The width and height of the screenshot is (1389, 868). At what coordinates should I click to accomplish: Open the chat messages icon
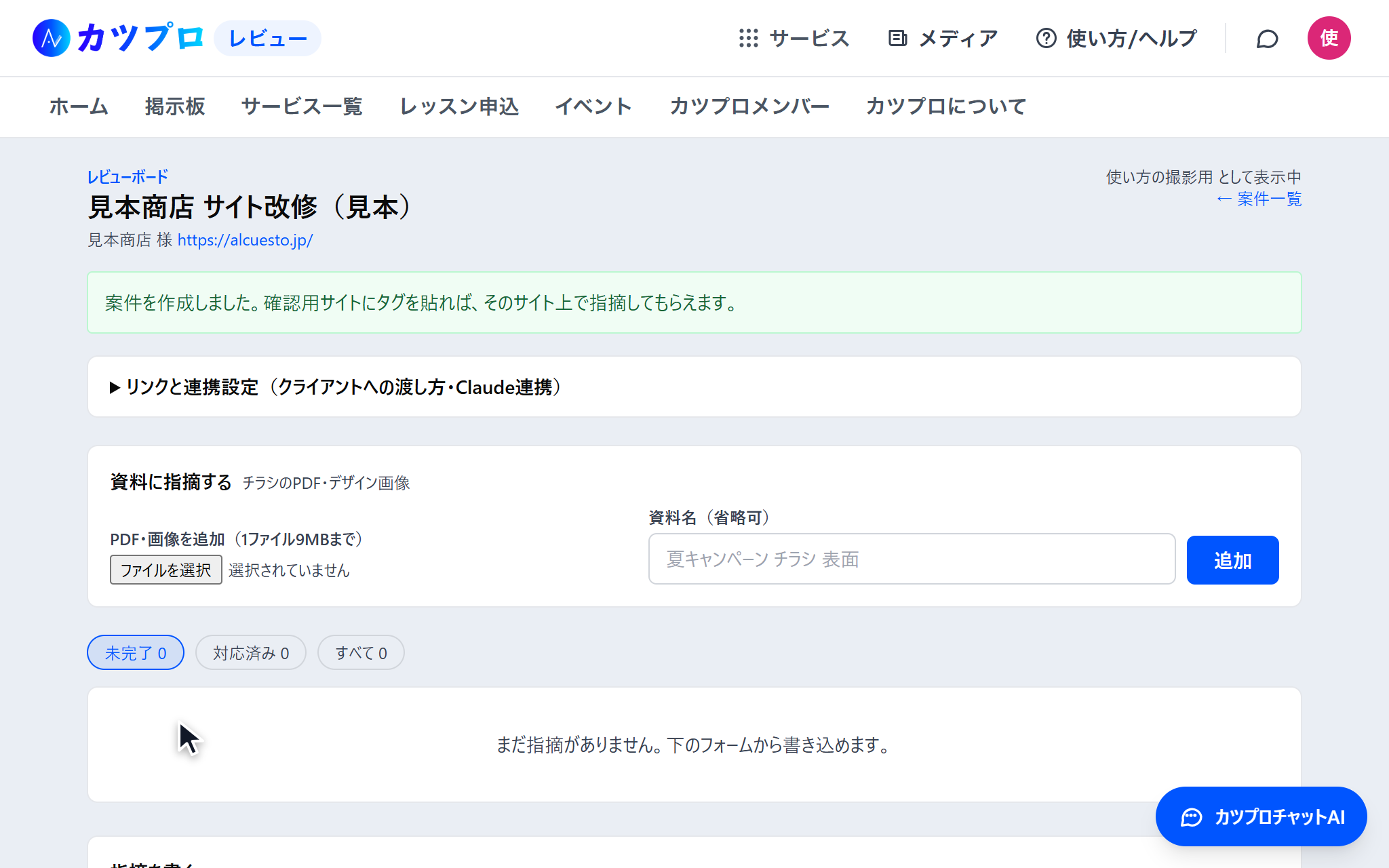[1267, 39]
